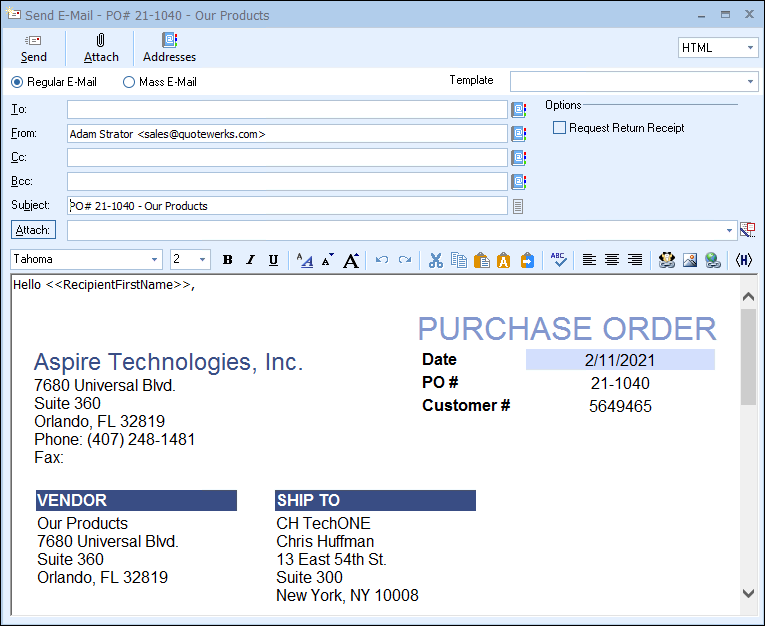Click in the Subject text field
Viewport: 765px width, 626px height.
coord(287,206)
